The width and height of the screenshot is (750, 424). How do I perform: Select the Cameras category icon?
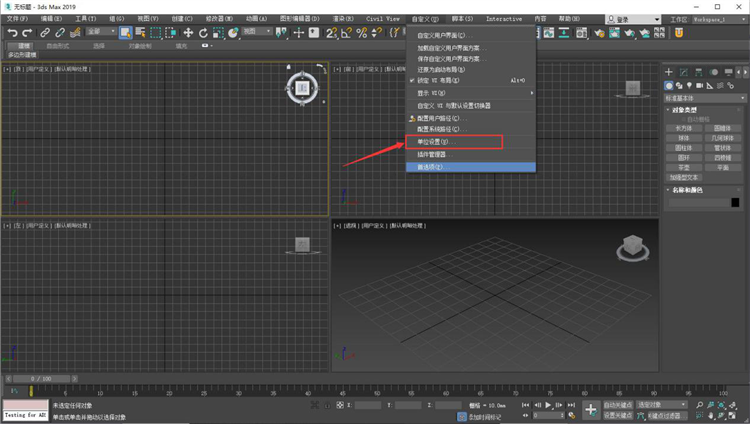pyautogui.click(x=699, y=85)
